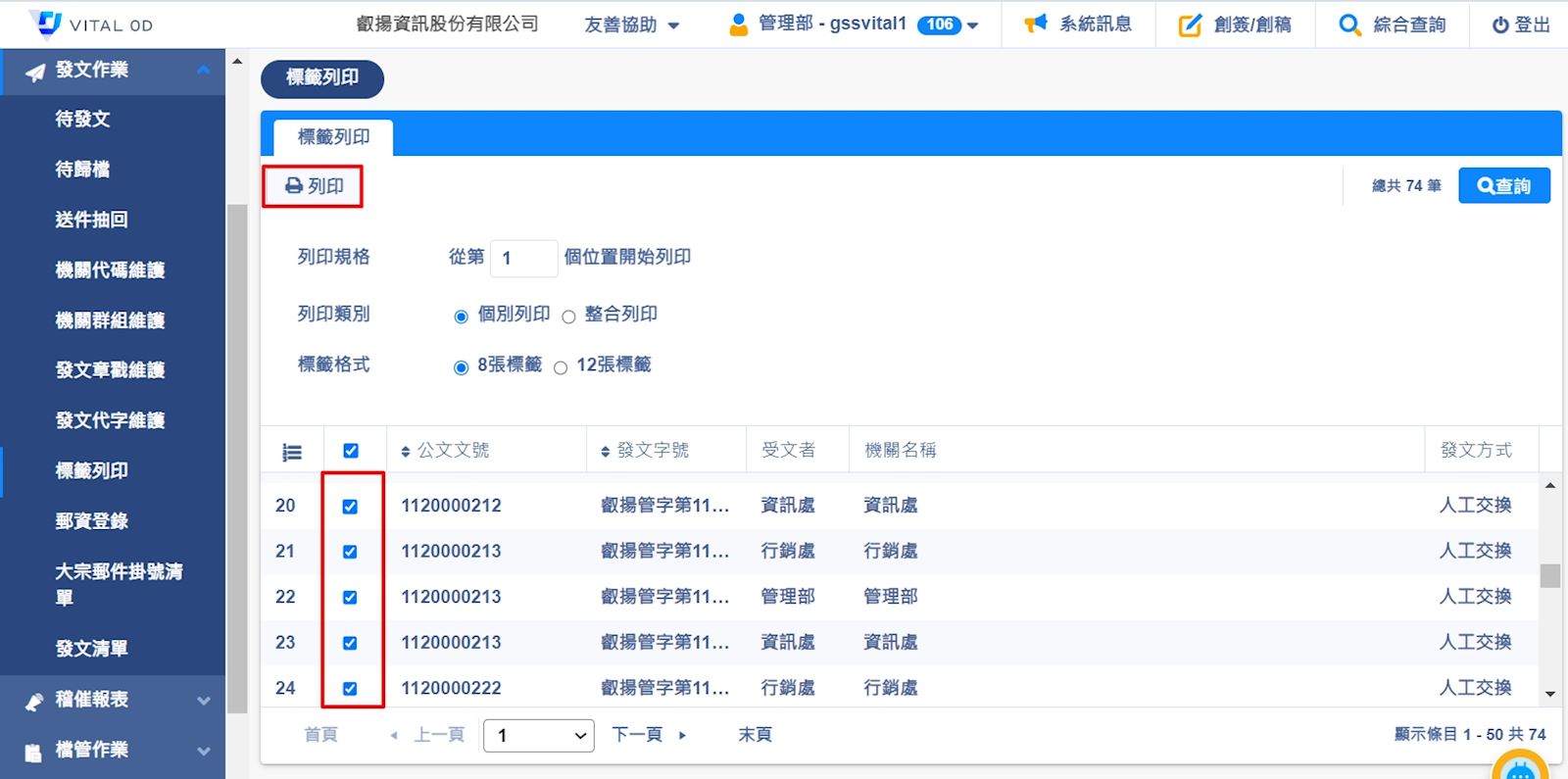Image resolution: width=1568 pixels, height=779 pixels.
Task: Uncheck the select-all header checkbox
Action: click(x=351, y=451)
